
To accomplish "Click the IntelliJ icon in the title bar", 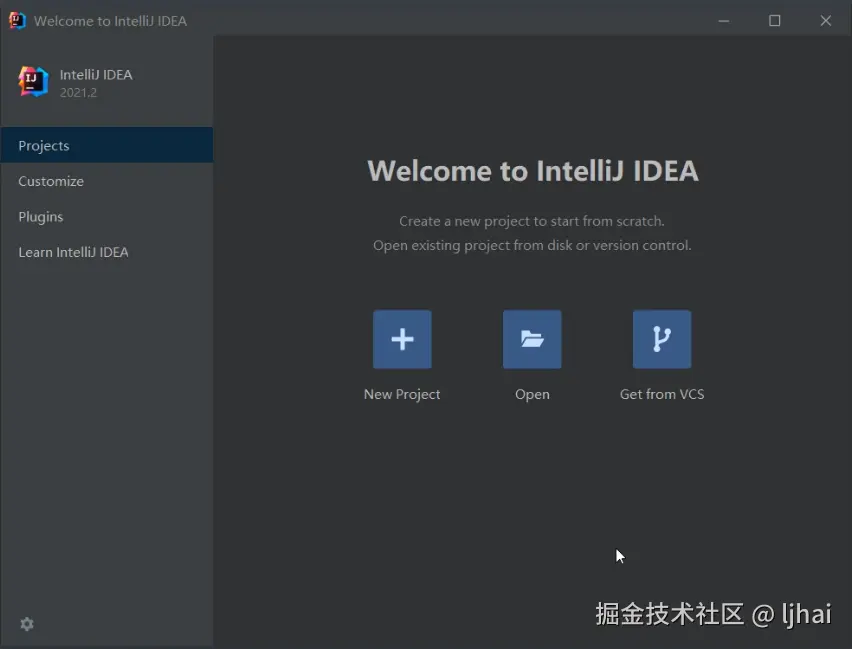I will point(17,21).
